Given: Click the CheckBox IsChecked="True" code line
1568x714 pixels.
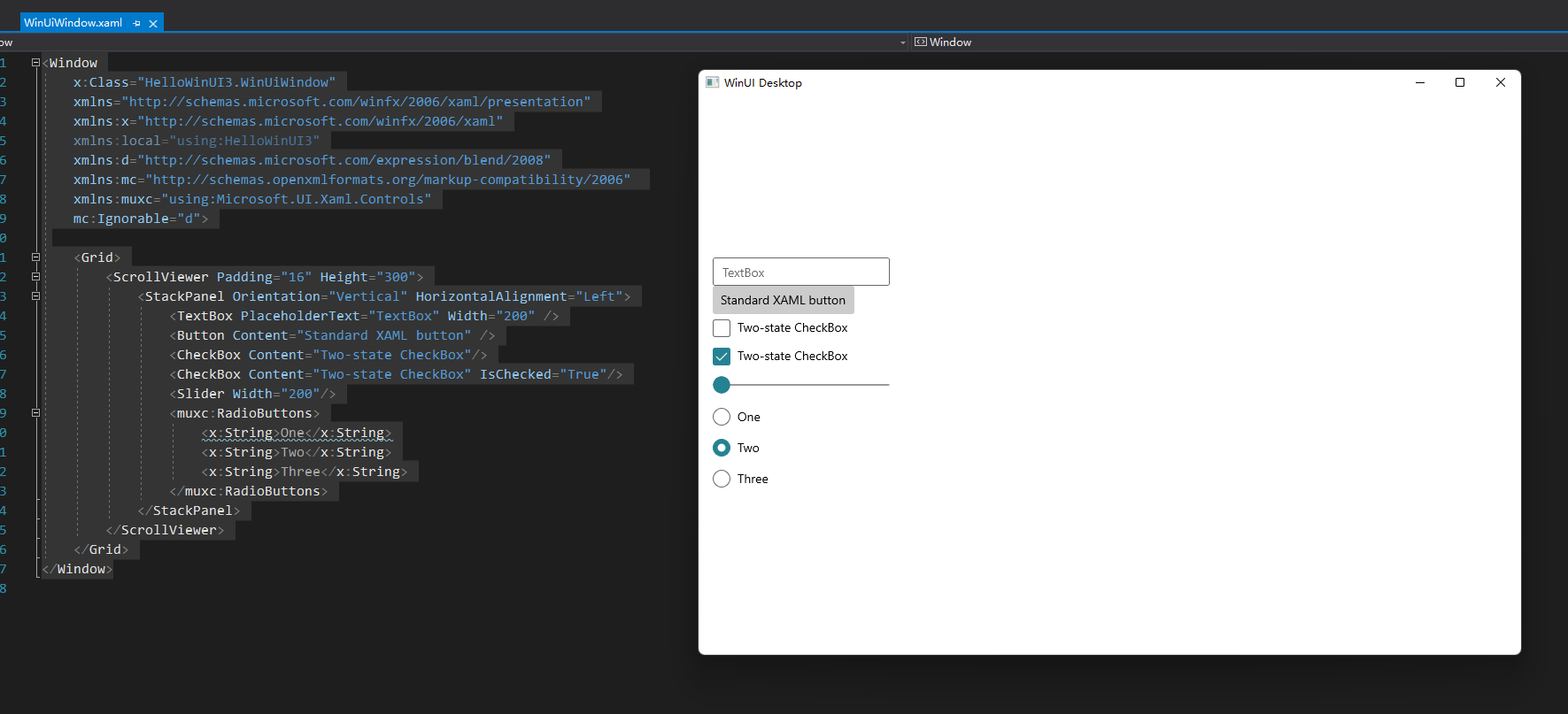Looking at the screenshot, I should pos(396,374).
